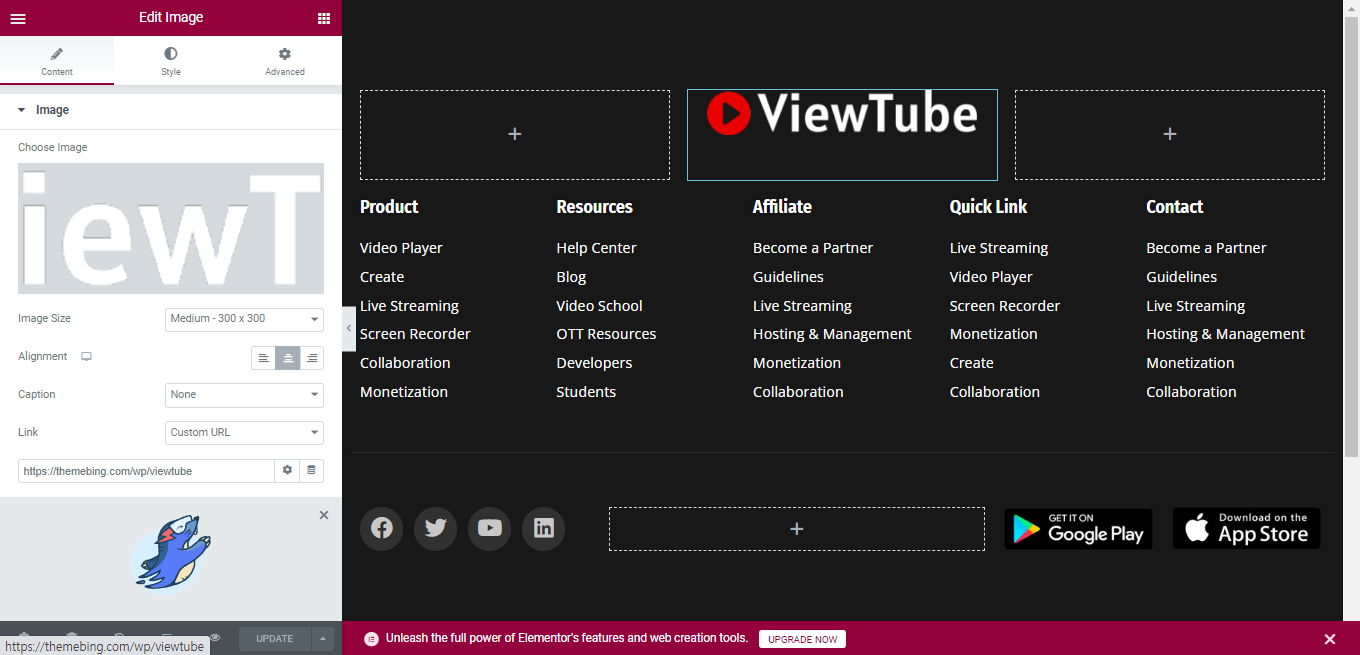Select the Resources heading
1360x655 pixels.
(x=595, y=207)
